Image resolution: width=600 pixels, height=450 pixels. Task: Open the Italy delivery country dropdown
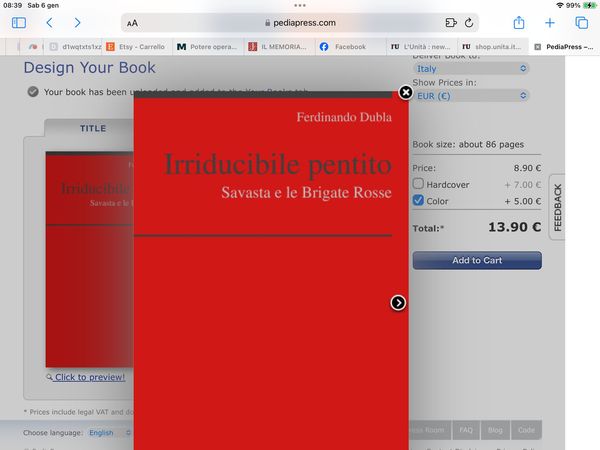(x=471, y=68)
